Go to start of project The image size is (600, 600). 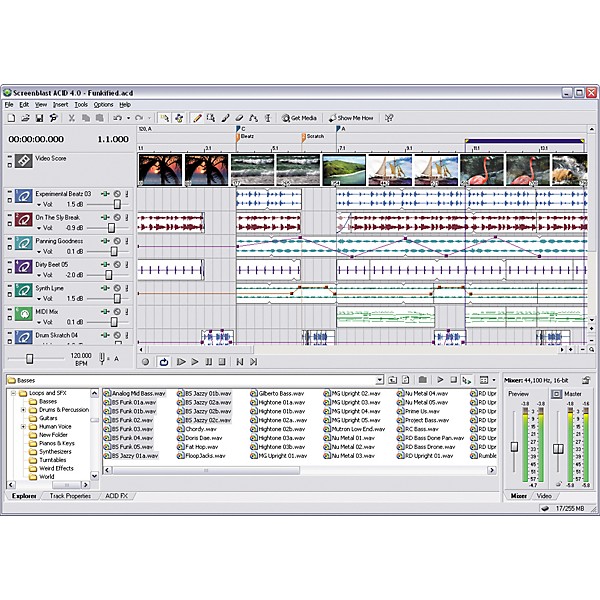pyautogui.click(x=240, y=362)
